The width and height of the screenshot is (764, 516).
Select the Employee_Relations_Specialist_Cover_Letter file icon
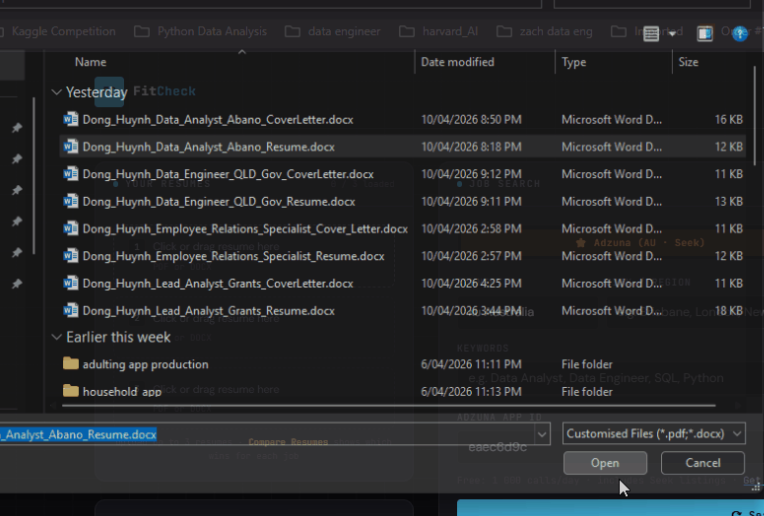coord(71,229)
